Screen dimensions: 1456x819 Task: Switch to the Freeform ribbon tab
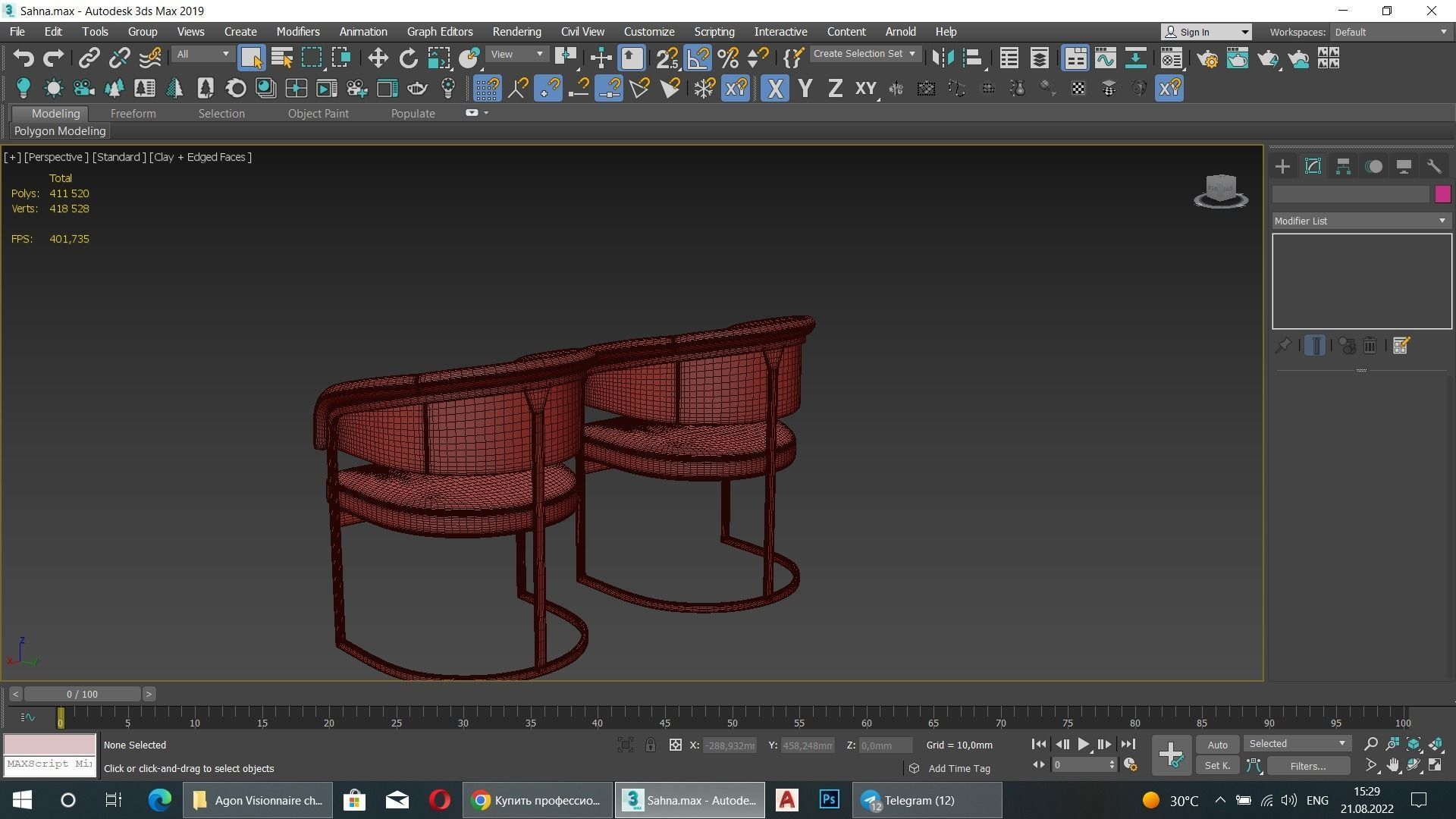pos(133,114)
